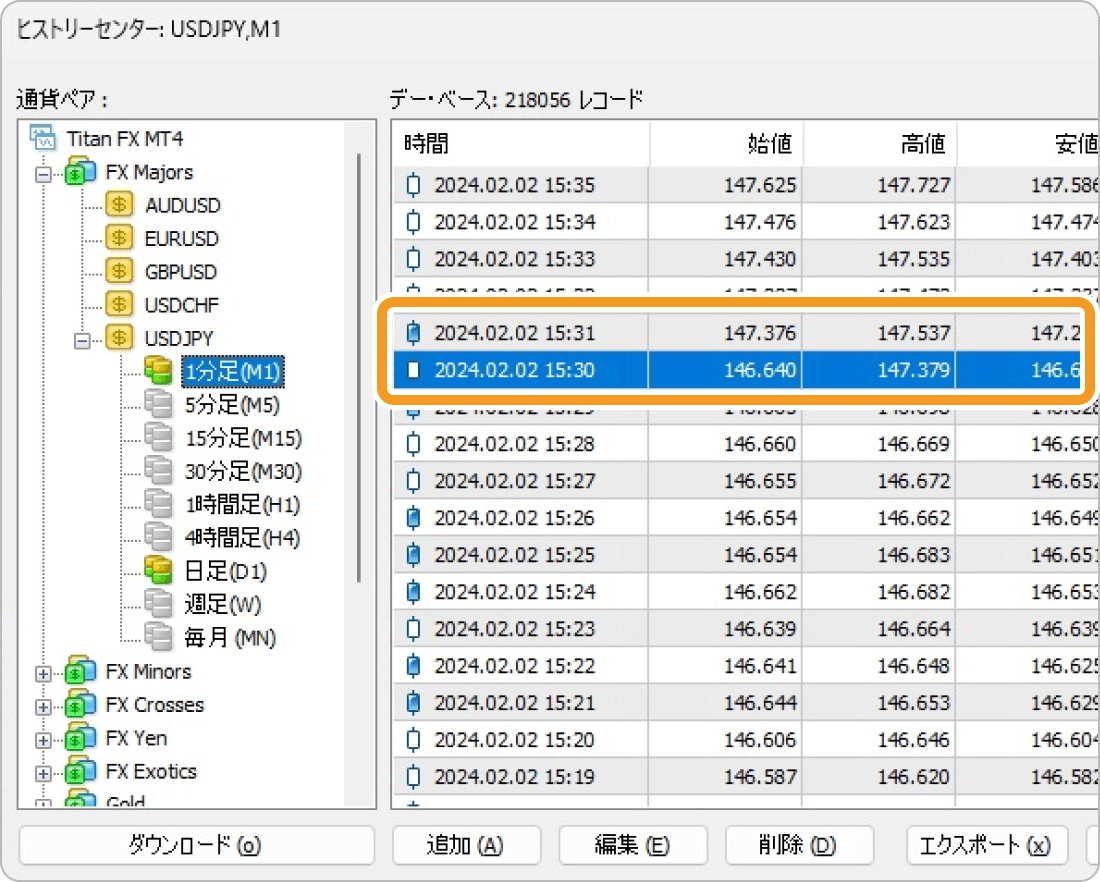Click the 始値 column header
The width and height of the screenshot is (1100, 882).
coord(727,144)
